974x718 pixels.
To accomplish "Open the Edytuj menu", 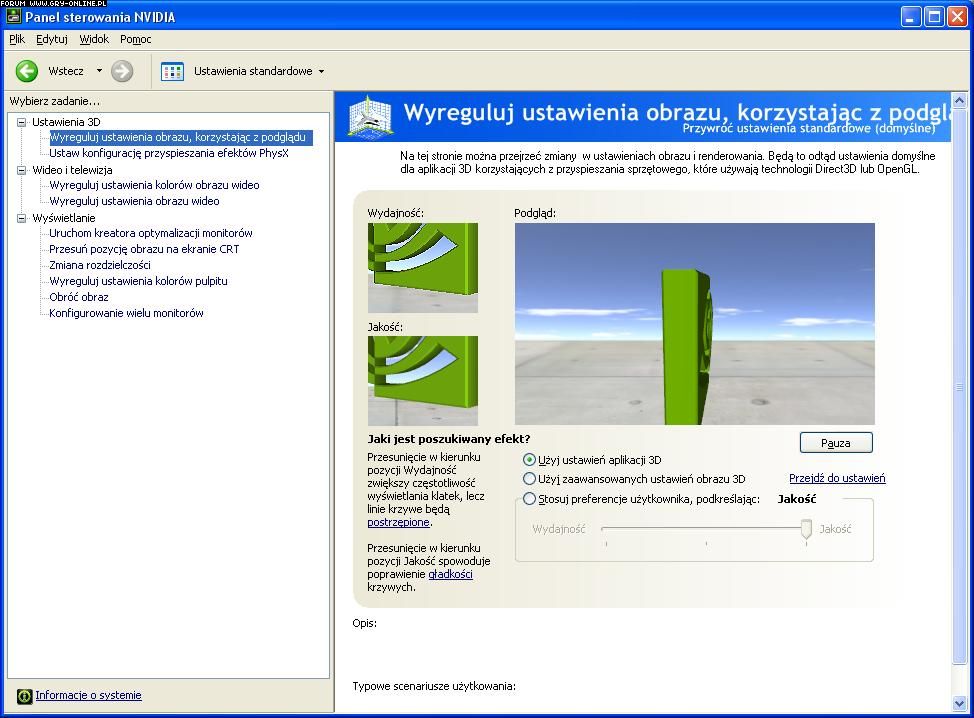I will pyautogui.click(x=52, y=39).
